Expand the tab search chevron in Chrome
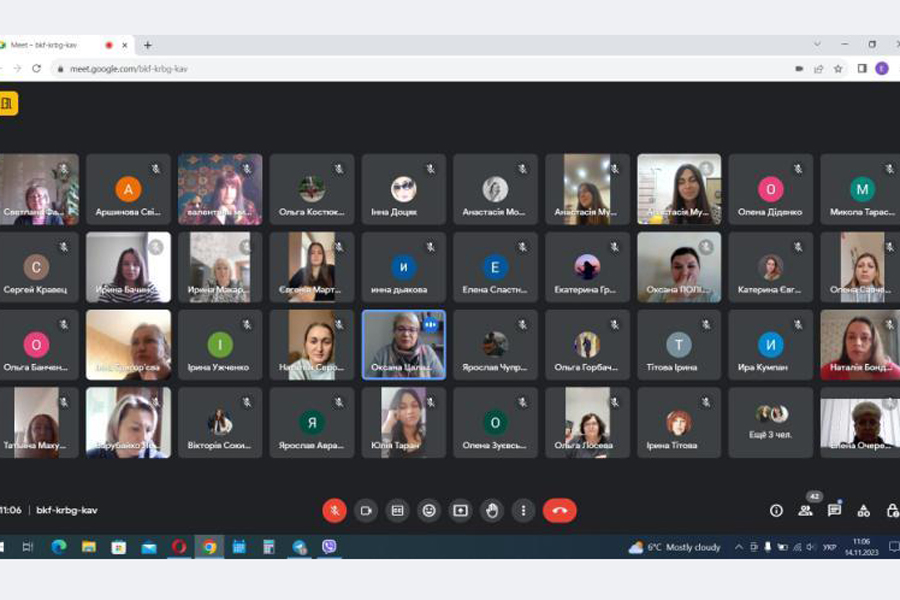 pyautogui.click(x=817, y=45)
